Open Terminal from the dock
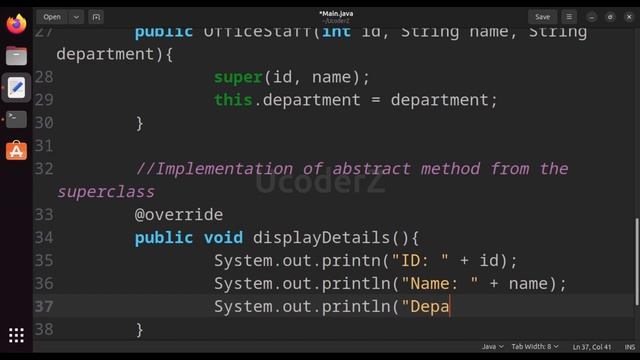 point(16,119)
